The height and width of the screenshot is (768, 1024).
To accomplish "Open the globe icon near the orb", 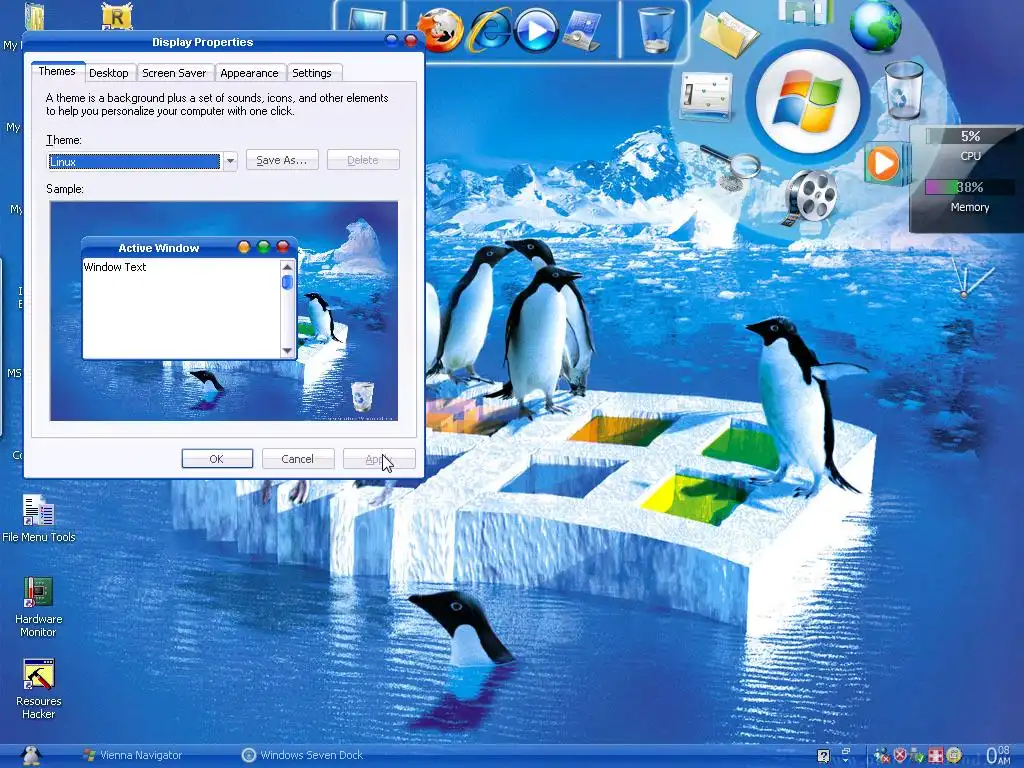I will (x=875, y=26).
